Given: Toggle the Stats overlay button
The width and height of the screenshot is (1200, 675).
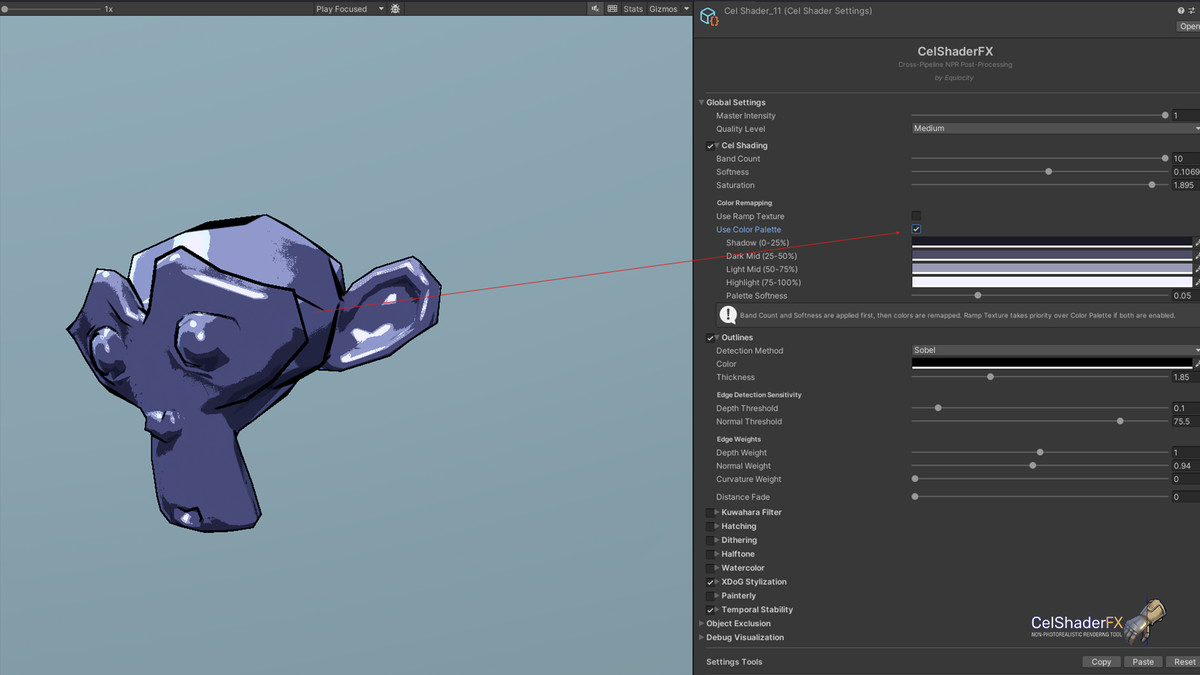Looking at the screenshot, I should [x=633, y=9].
